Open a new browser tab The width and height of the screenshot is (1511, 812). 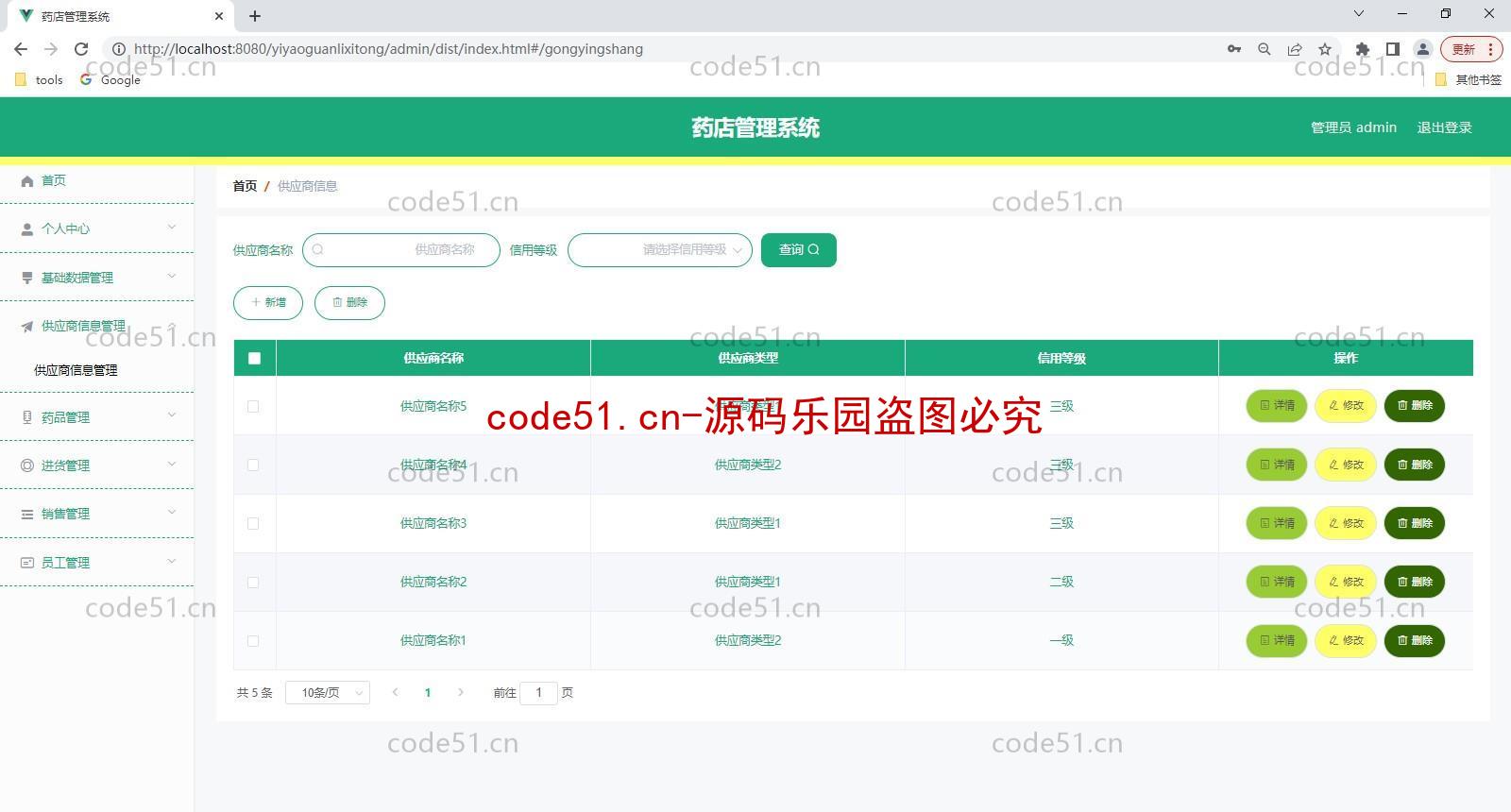click(255, 16)
